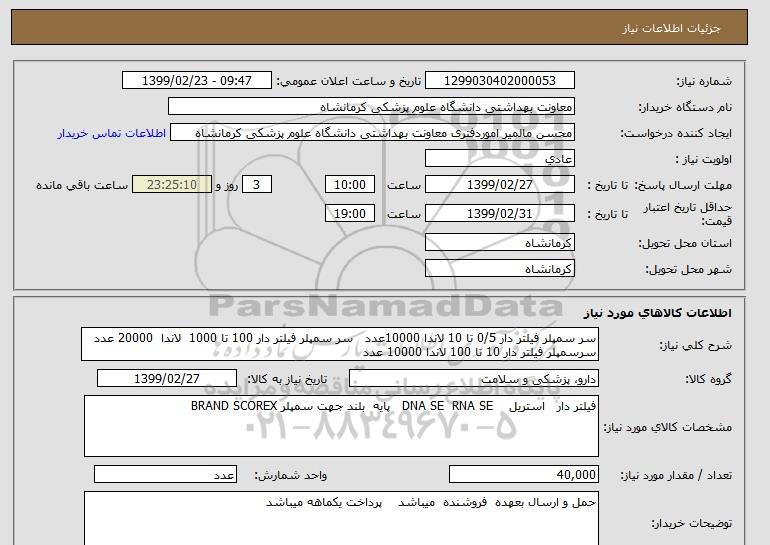Click the quantity field showing 40,000

(x=523, y=475)
